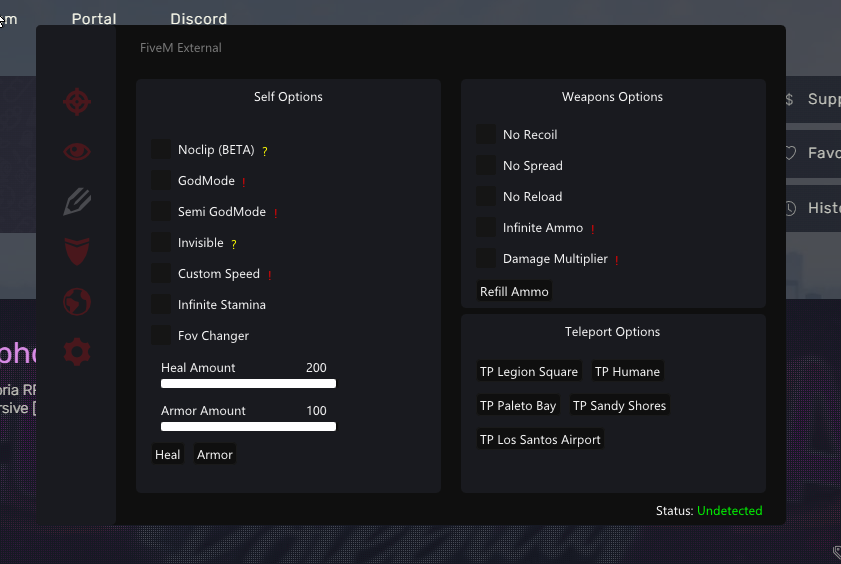841x564 pixels.
Task: Click the Undetected status text
Action: (x=729, y=510)
